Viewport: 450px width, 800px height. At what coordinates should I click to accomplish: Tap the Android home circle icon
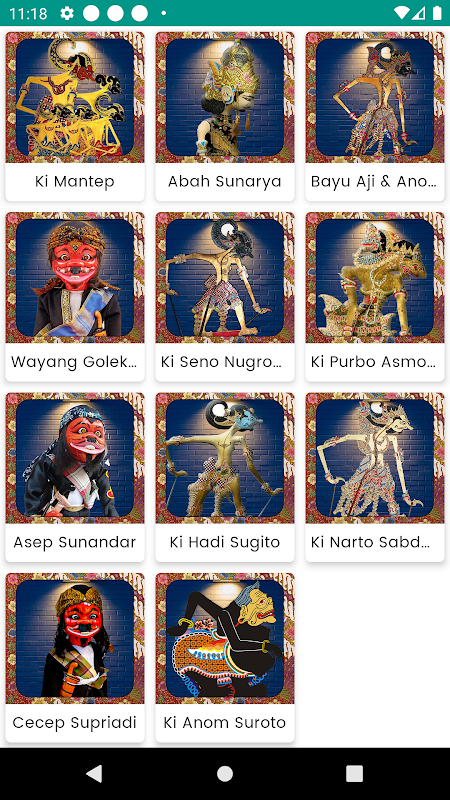pos(225,773)
